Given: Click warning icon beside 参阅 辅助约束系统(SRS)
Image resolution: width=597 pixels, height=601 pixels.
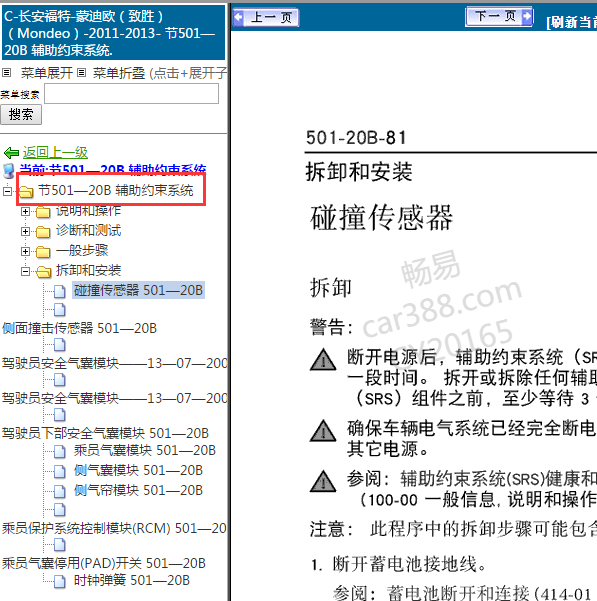Looking at the screenshot, I should (x=323, y=481).
